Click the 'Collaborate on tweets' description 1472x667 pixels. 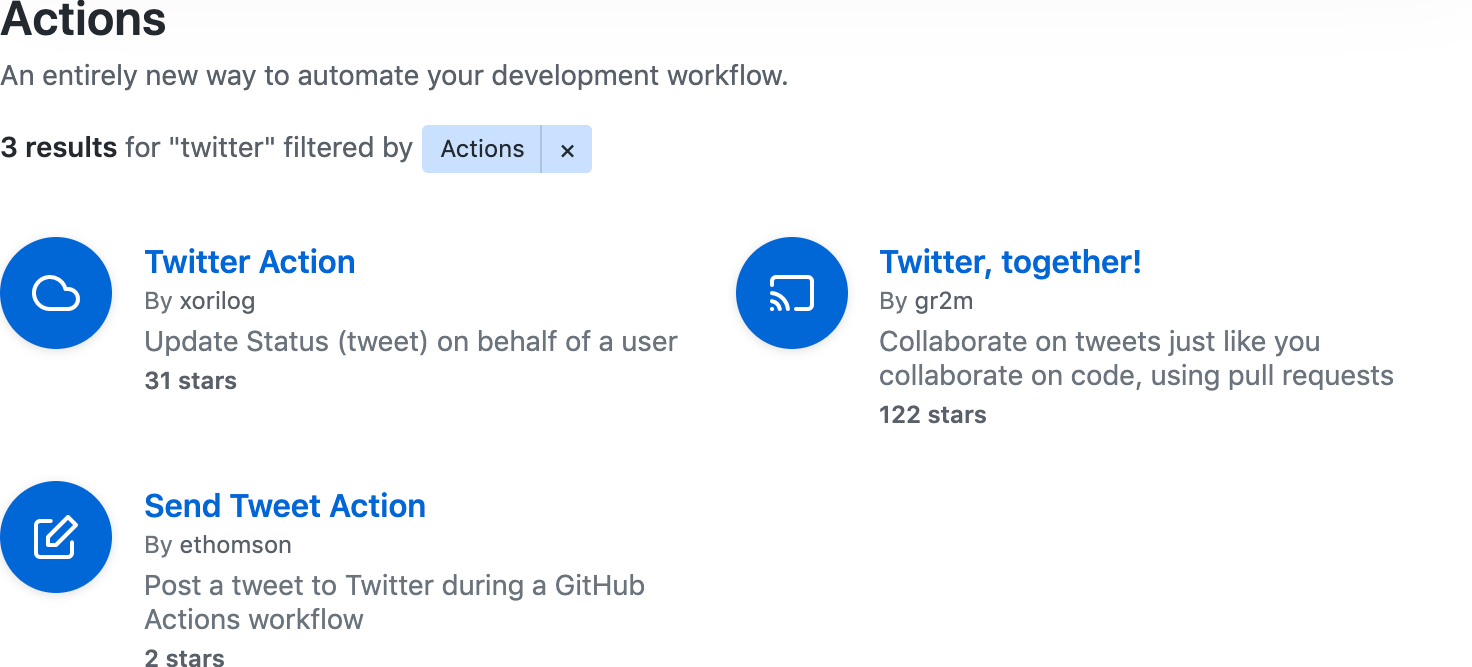[x=1136, y=359]
